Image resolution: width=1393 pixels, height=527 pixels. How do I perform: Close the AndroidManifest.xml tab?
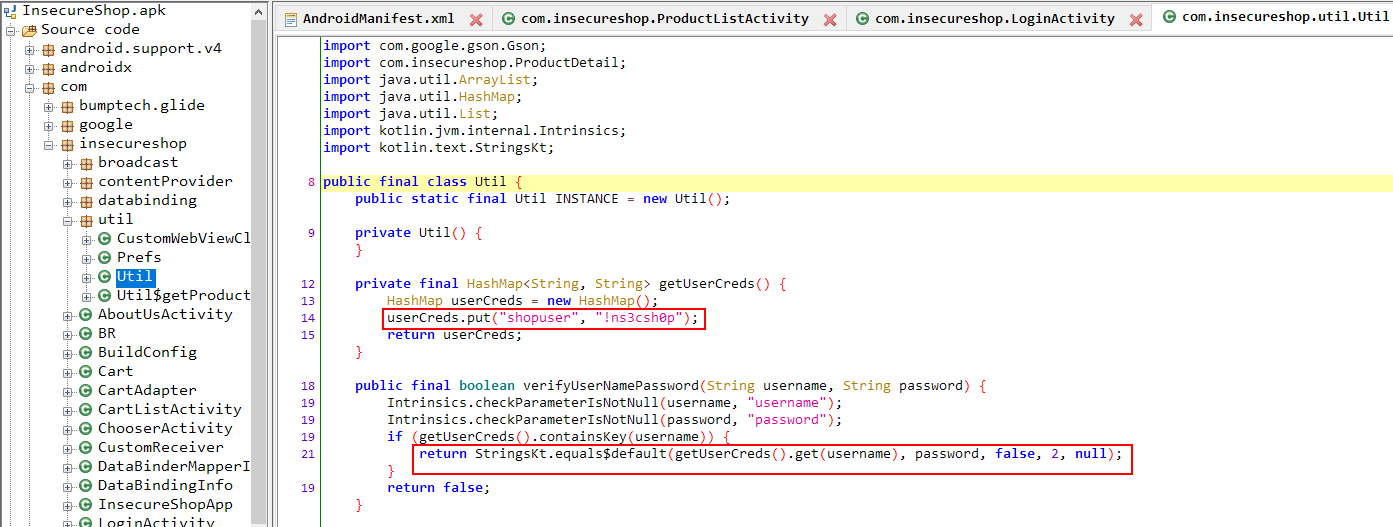[x=476, y=19]
